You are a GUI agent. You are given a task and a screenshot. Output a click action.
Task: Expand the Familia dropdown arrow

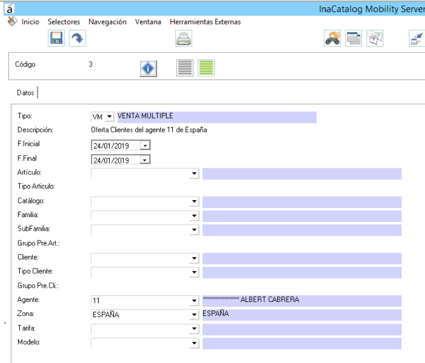(194, 216)
